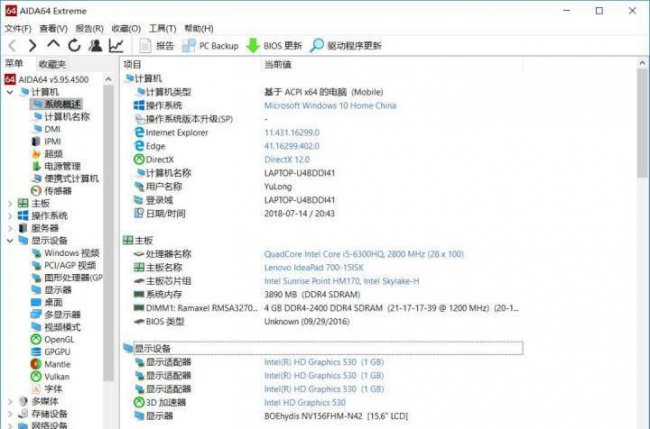Open QuadCore Intel Core i5-6300HQ link

tap(364, 254)
